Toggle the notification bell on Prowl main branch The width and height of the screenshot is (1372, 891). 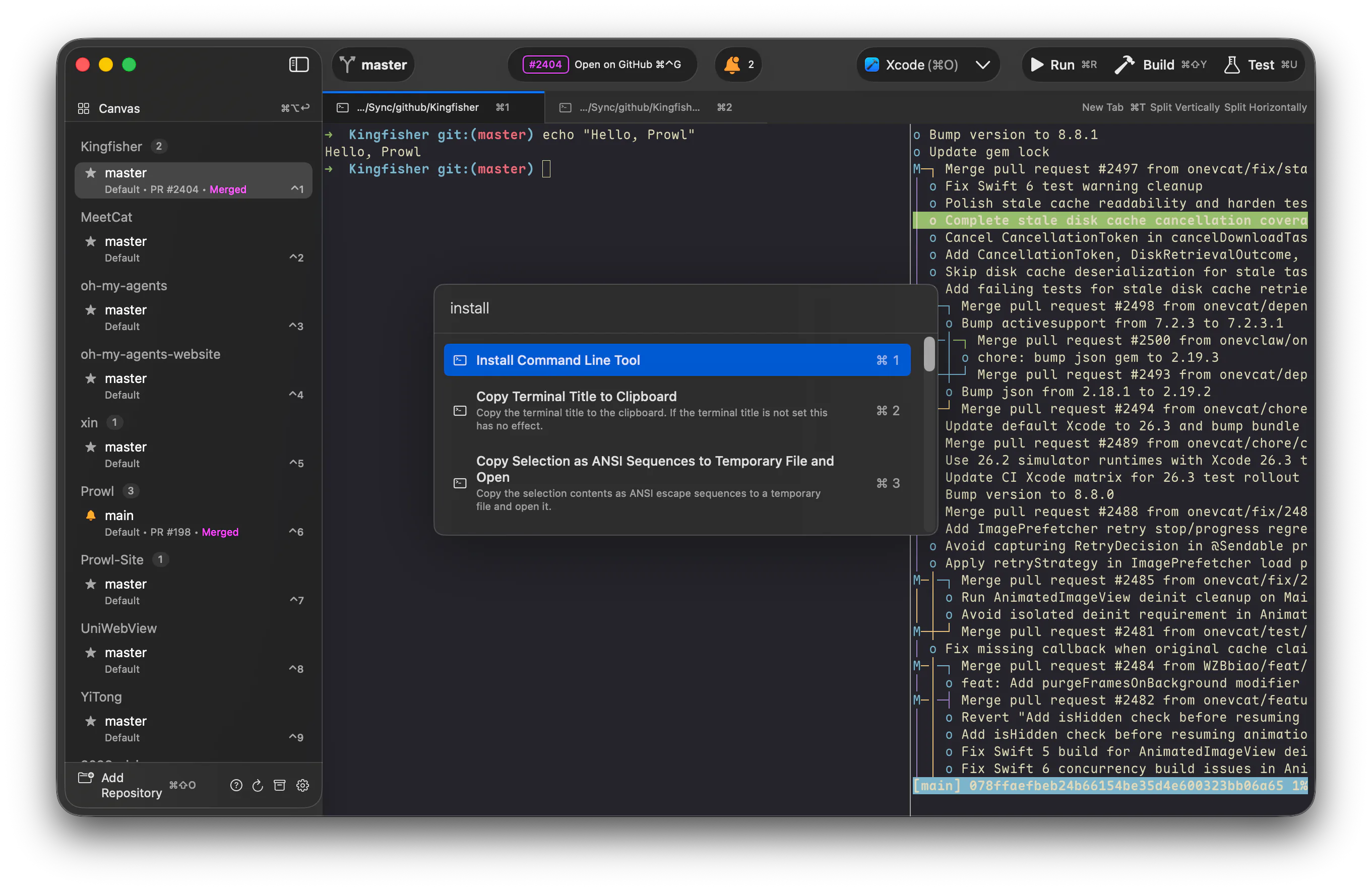[x=91, y=515]
